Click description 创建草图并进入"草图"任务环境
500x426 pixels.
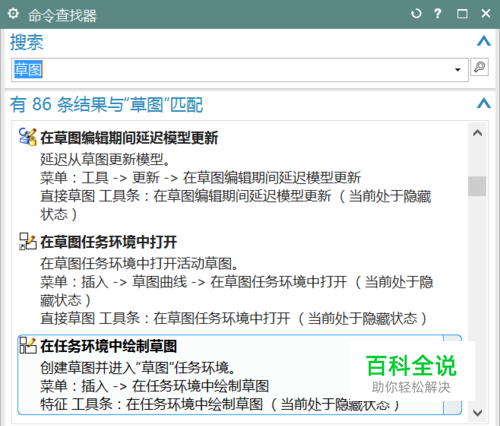(138, 368)
